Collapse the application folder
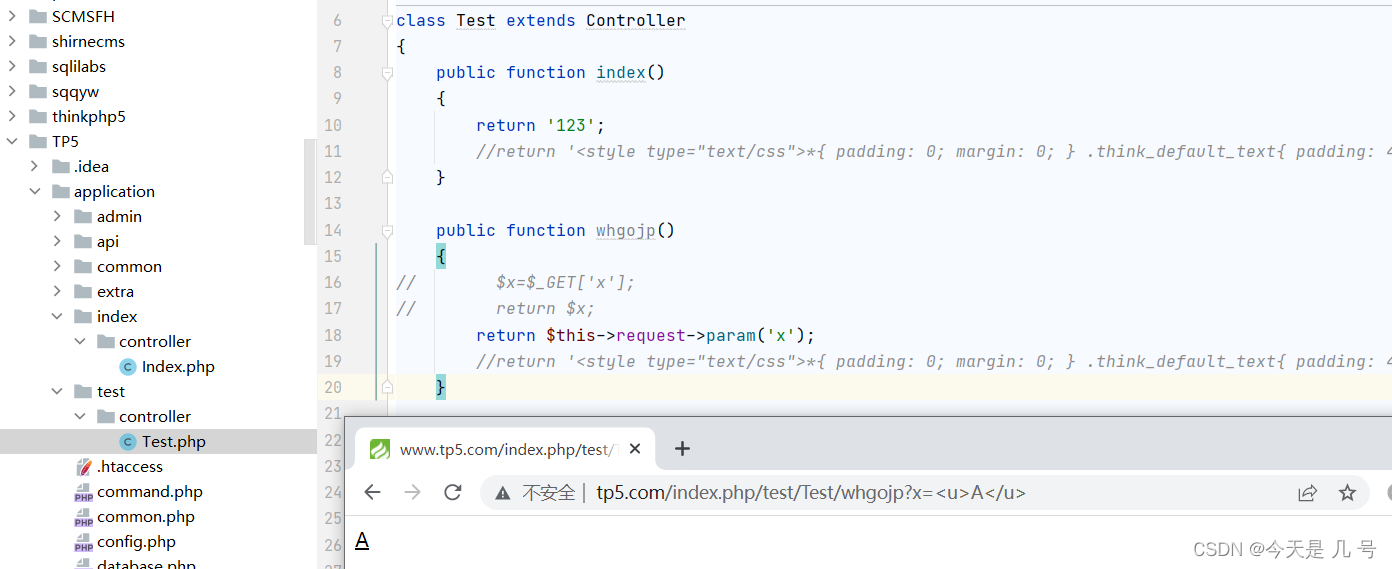This screenshot has width=1392, height=569. pyautogui.click(x=35, y=192)
